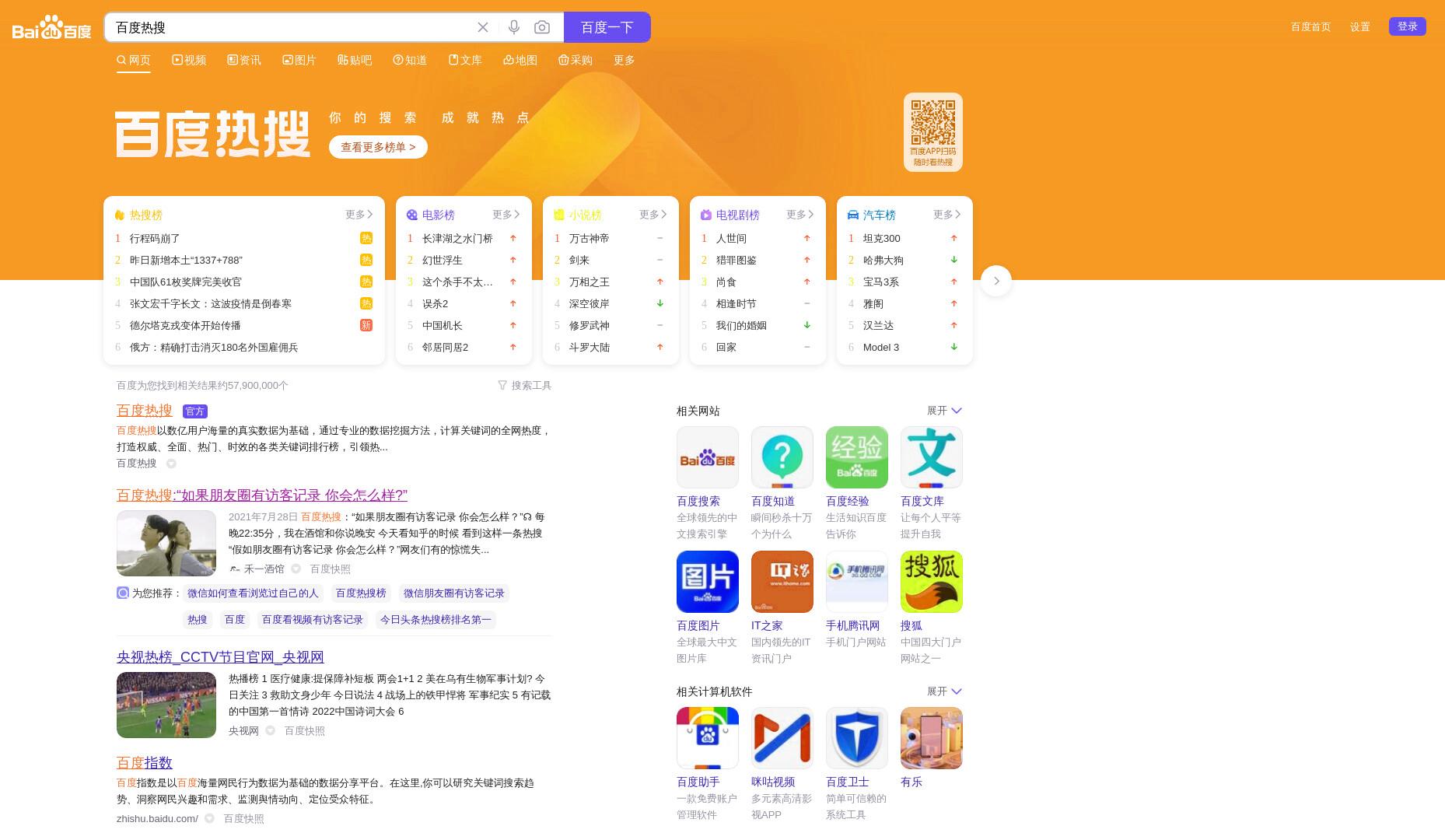Start voice search with the microphone icon
The image size is (1445, 840).
point(514,27)
